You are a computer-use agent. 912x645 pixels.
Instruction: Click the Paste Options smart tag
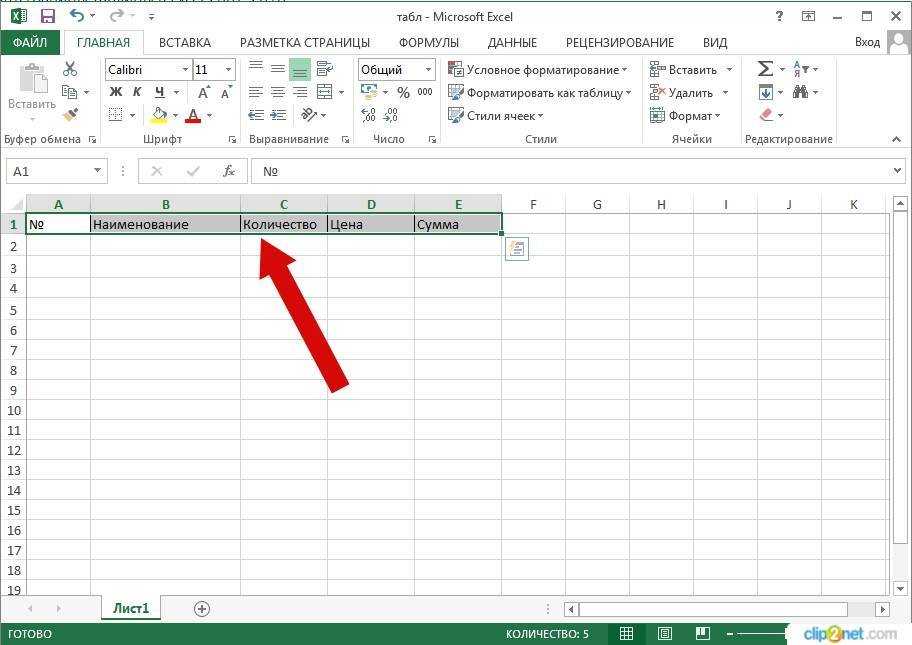pyautogui.click(x=516, y=249)
